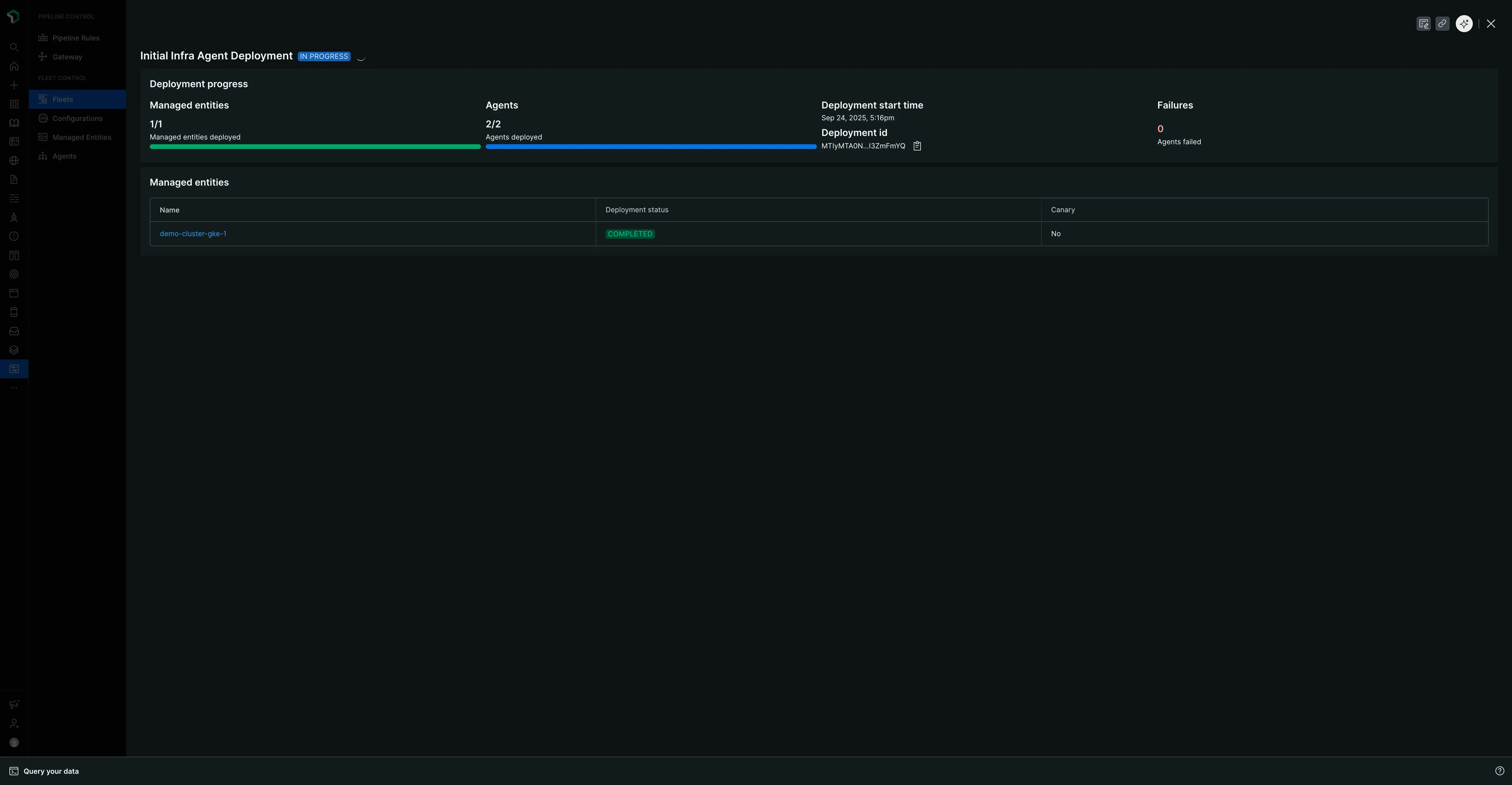Select Fleets in the Fleet Control menu
Image resolution: width=1512 pixels, height=785 pixels.
coord(63,99)
